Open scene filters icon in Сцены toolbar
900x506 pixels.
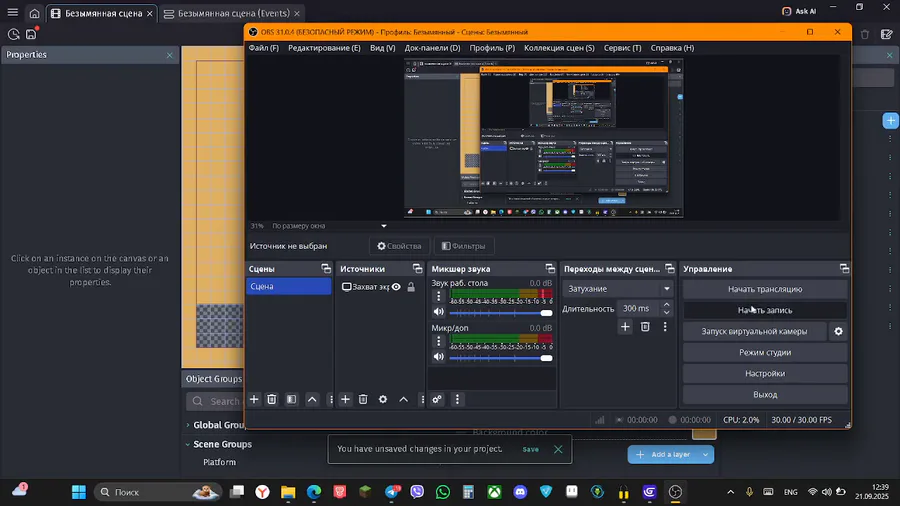[292, 399]
